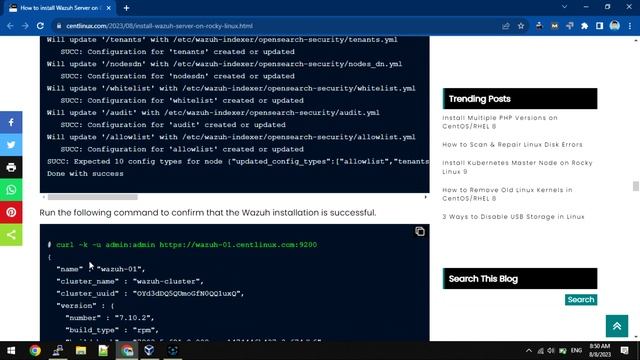This screenshot has width=640, height=360.
Task: Open the tab search dropdown chevron
Action: [x=564, y=7]
